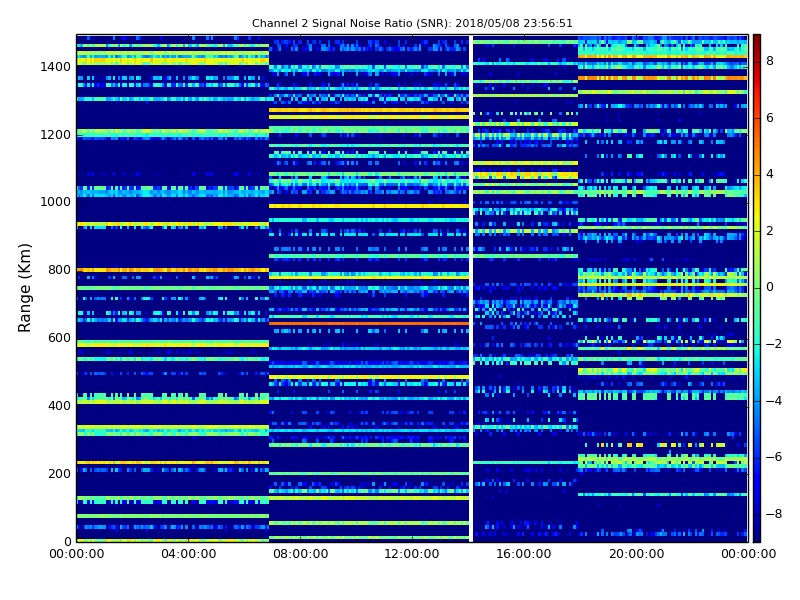Click the white vertical data gap line near 14:00
800x600 pixels.
click(x=471, y=288)
